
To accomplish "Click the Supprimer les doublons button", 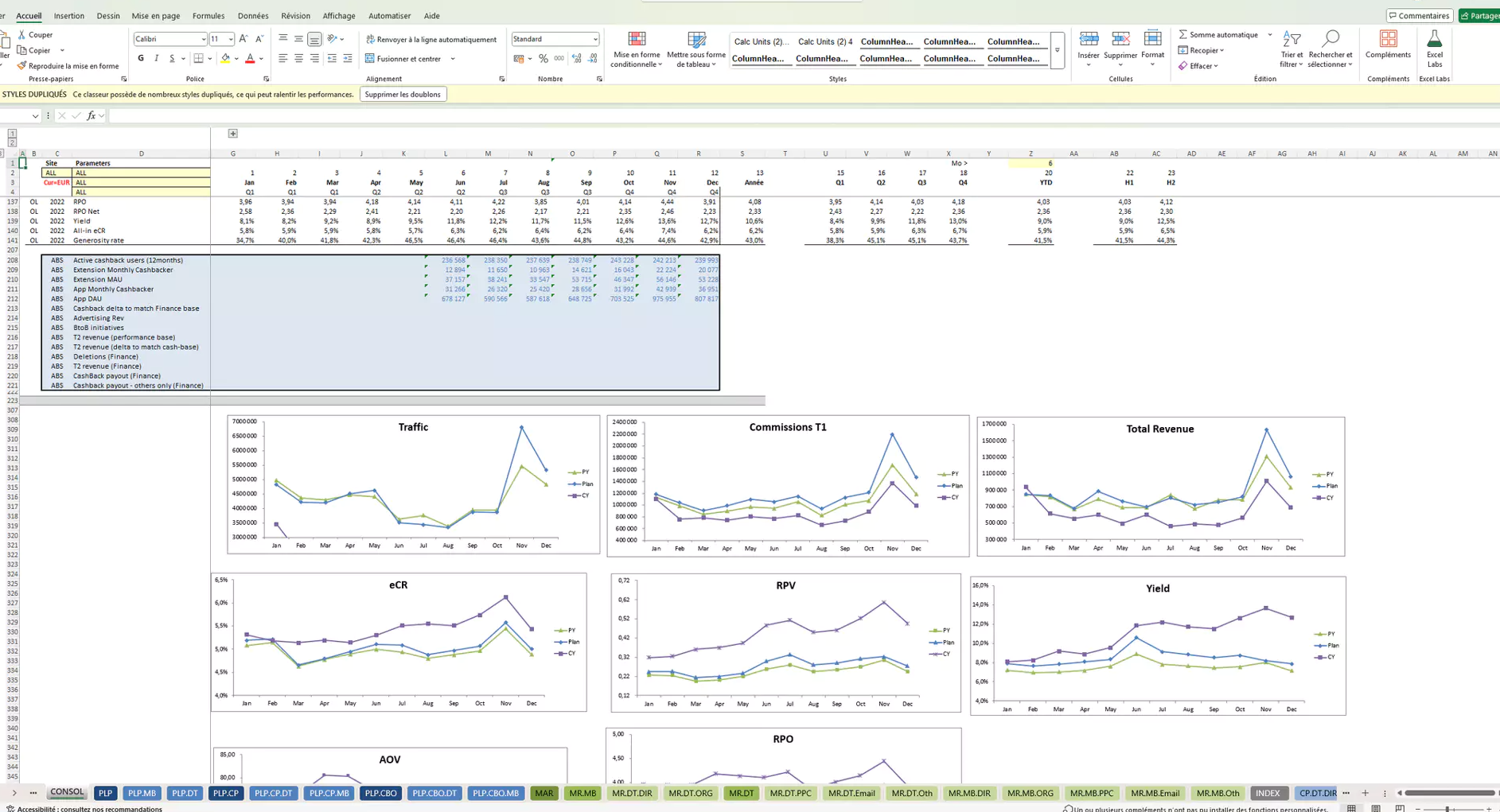I will (x=403, y=95).
